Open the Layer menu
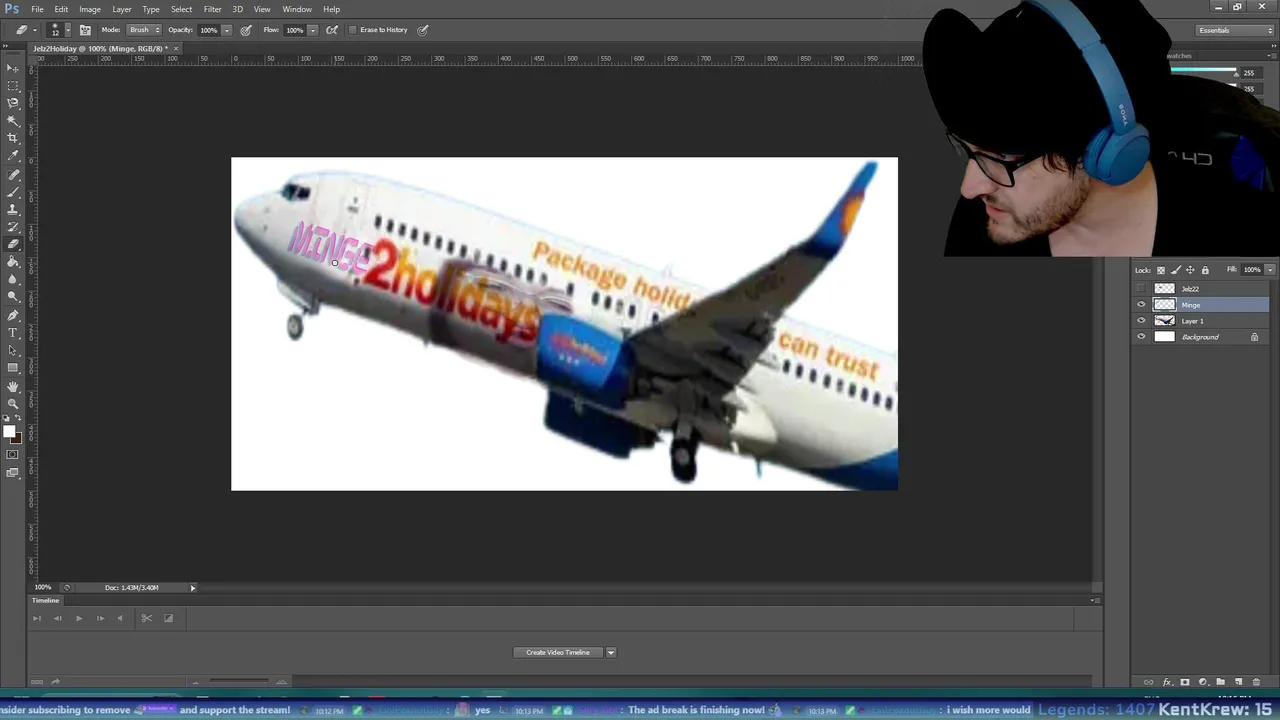Image resolution: width=1280 pixels, height=720 pixels. (121, 9)
